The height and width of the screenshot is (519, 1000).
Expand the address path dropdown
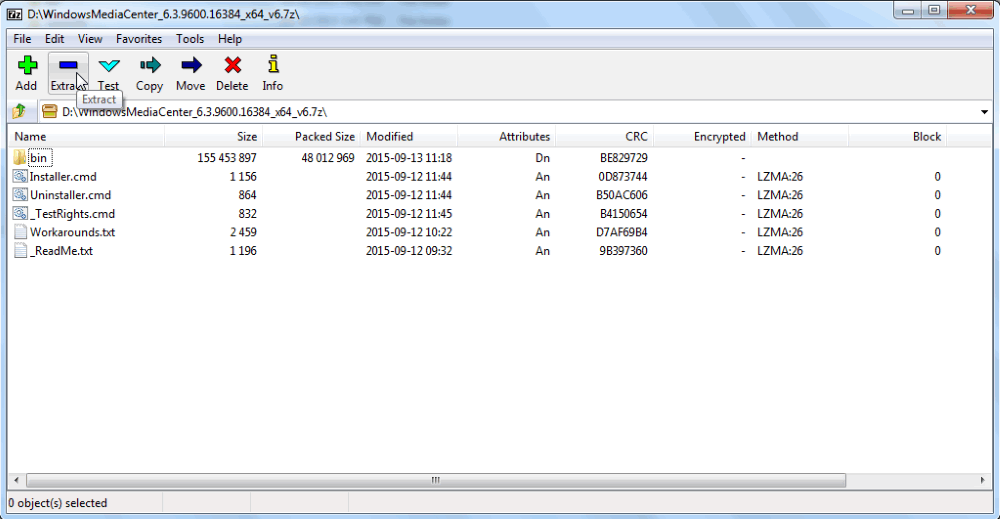point(984,112)
